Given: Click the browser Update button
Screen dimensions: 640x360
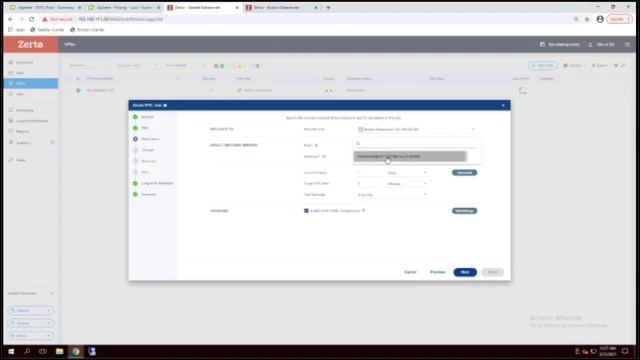Looking at the screenshot, I should coord(619,19).
